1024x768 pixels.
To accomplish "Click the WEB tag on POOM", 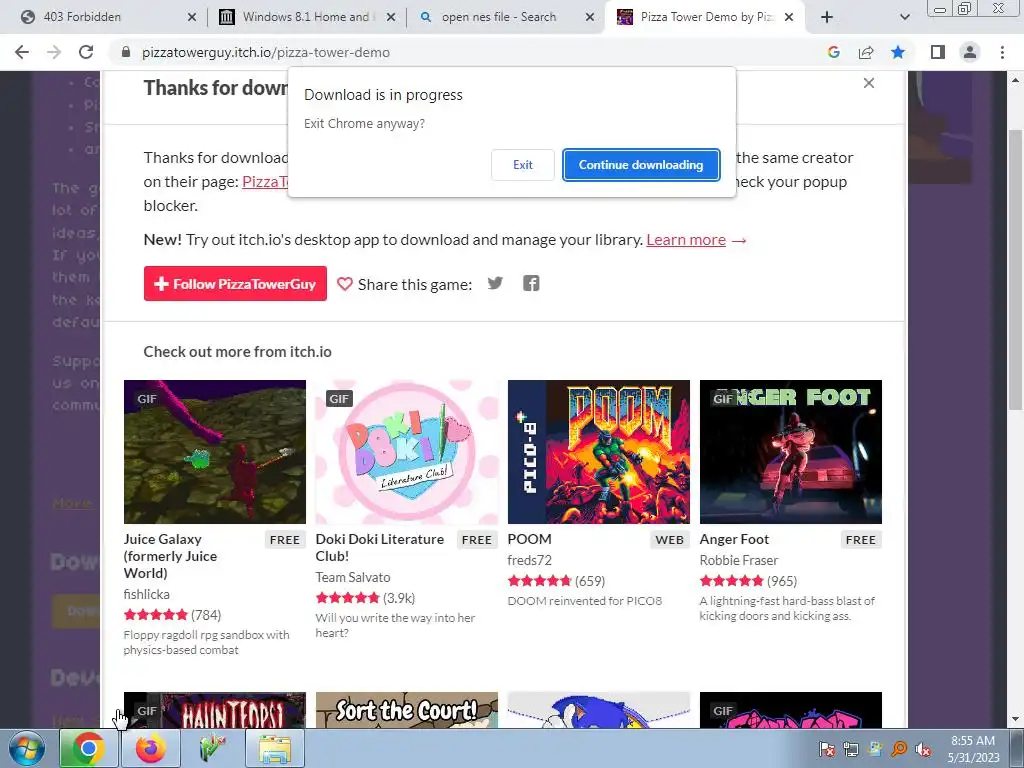I will (x=669, y=539).
